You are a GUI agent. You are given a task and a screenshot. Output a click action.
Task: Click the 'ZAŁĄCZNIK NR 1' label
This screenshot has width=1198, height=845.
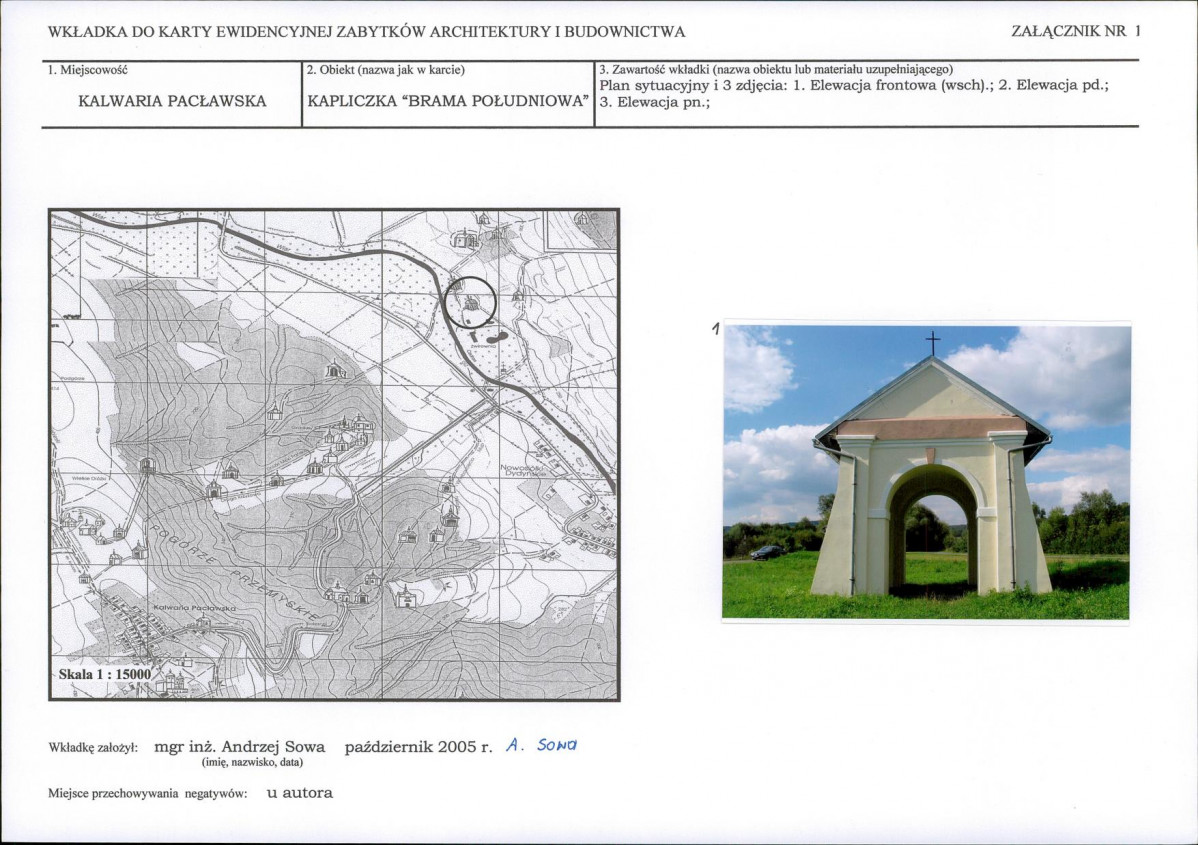1075,31
